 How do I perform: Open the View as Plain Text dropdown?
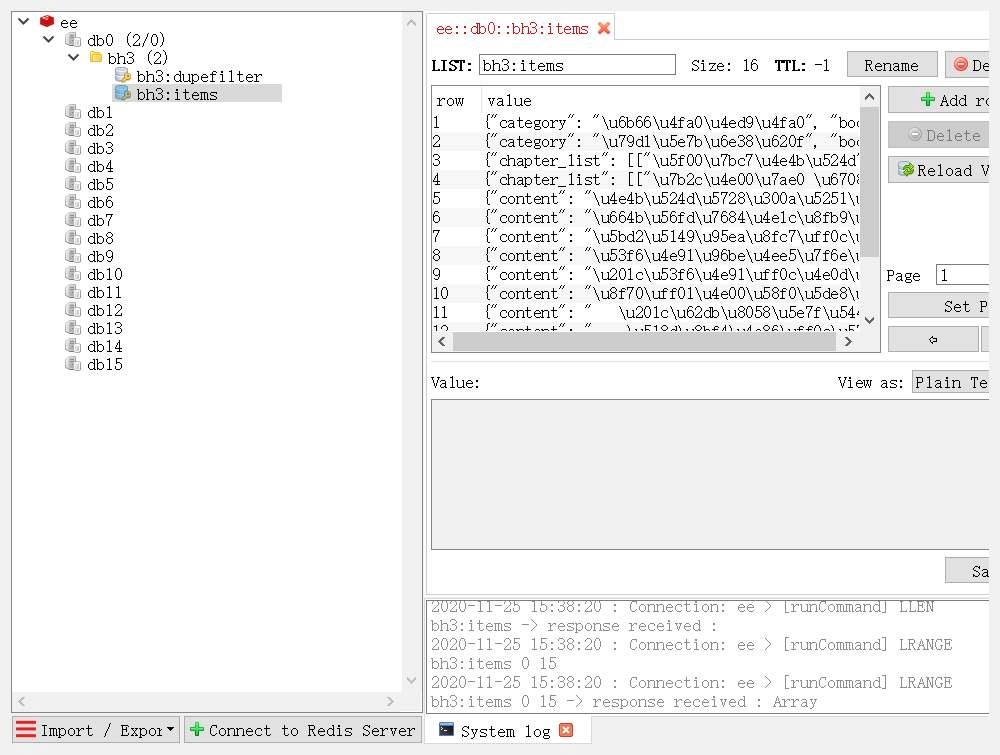pos(950,383)
